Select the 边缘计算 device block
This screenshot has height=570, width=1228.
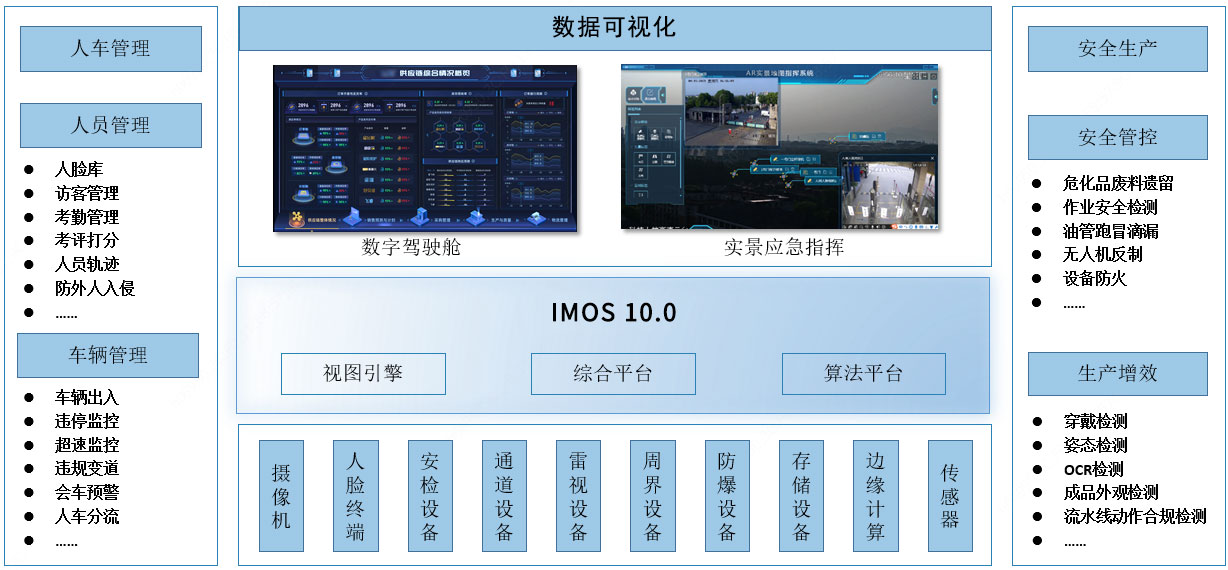click(x=876, y=496)
